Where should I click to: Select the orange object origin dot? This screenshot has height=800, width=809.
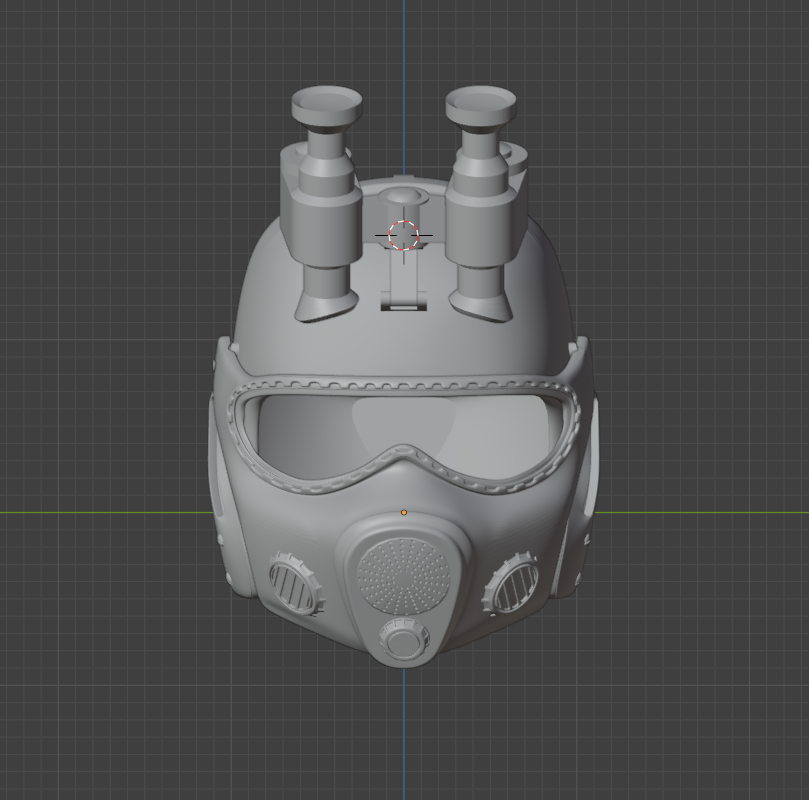[404, 512]
